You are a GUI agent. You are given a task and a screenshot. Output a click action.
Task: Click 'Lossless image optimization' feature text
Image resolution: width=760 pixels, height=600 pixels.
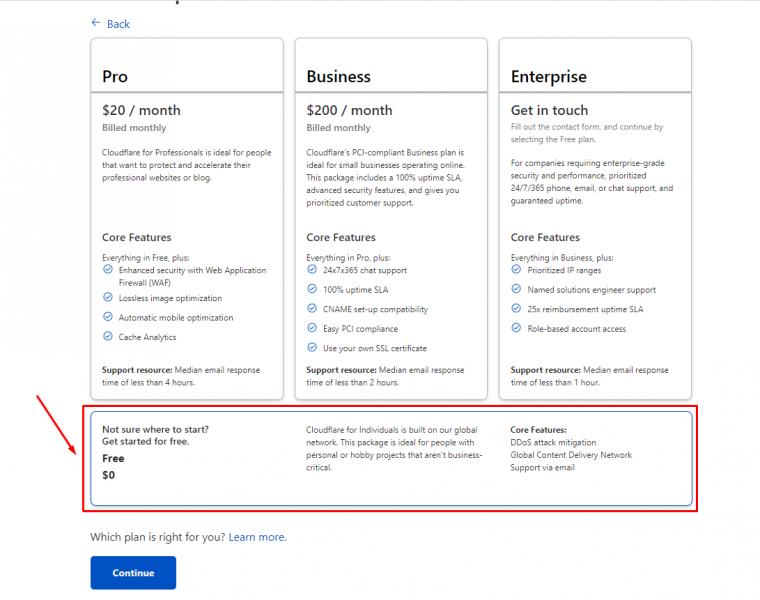tap(170, 298)
